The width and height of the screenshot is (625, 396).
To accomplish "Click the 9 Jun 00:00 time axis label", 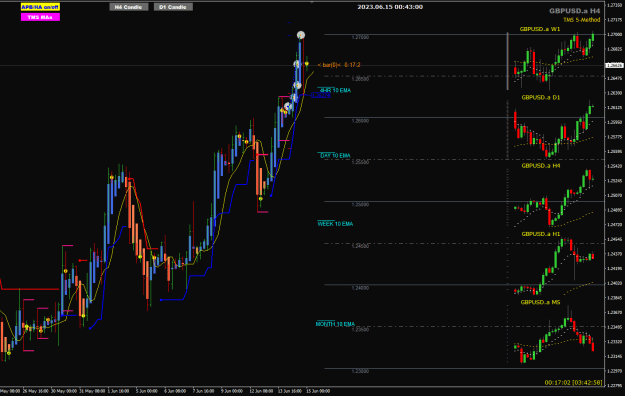I will click(x=232, y=391).
